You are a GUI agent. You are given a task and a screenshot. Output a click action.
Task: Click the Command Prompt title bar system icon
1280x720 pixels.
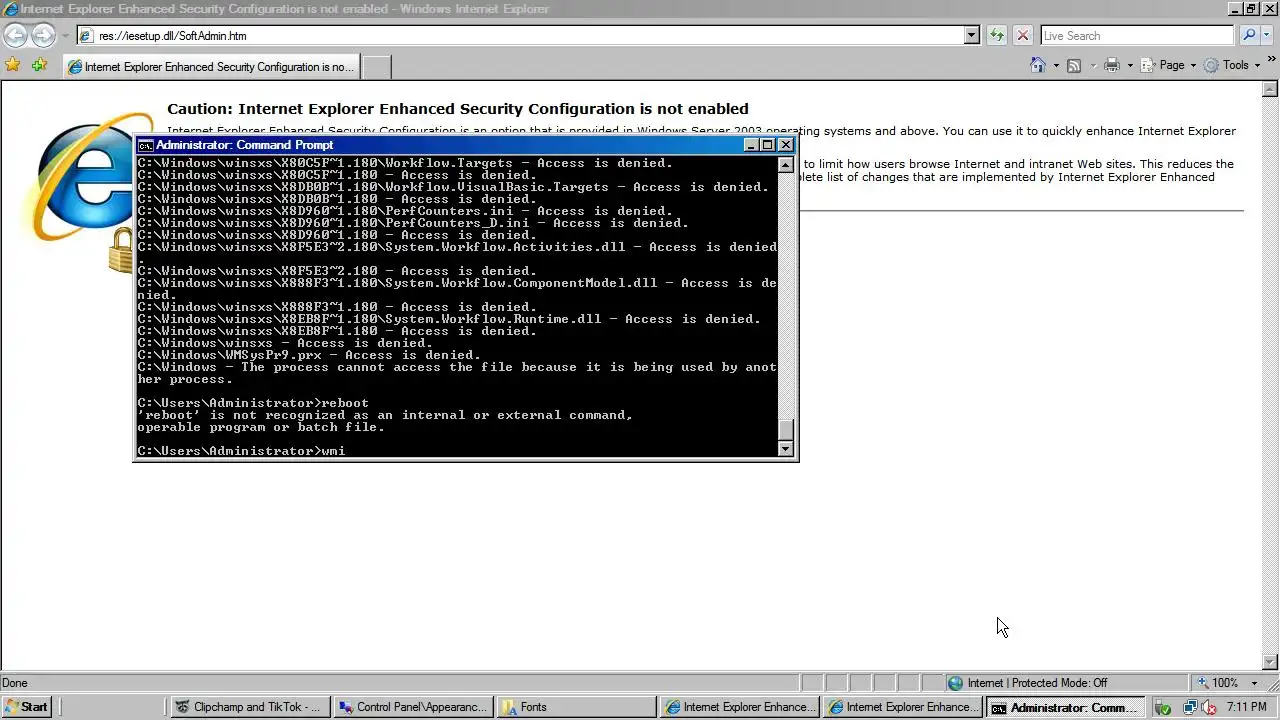tap(145, 145)
